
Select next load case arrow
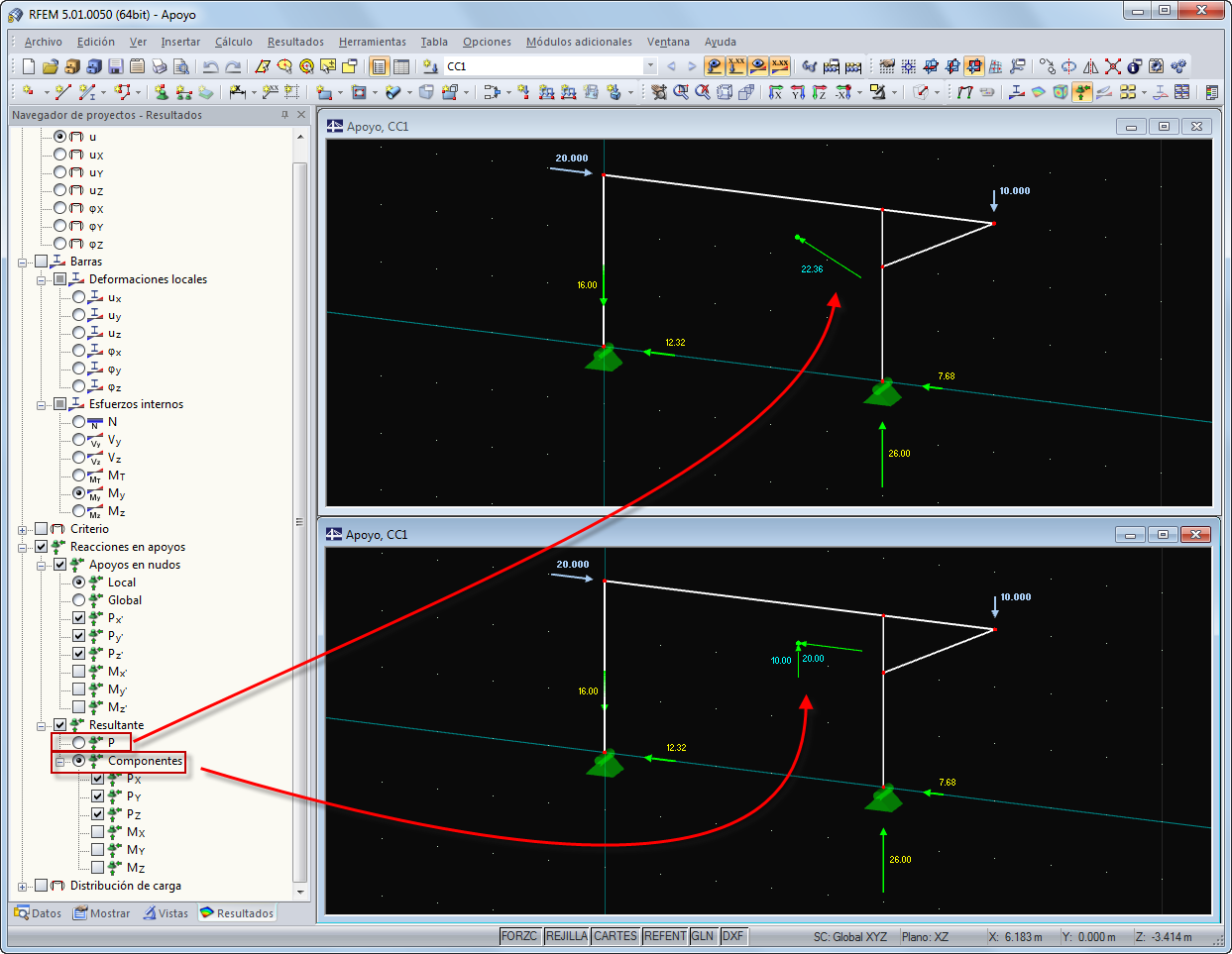(x=692, y=66)
